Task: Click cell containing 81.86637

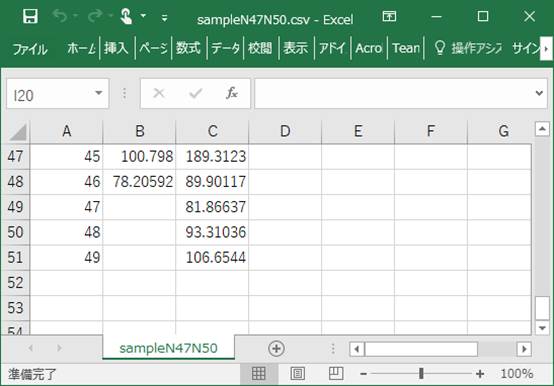Action: tap(212, 207)
